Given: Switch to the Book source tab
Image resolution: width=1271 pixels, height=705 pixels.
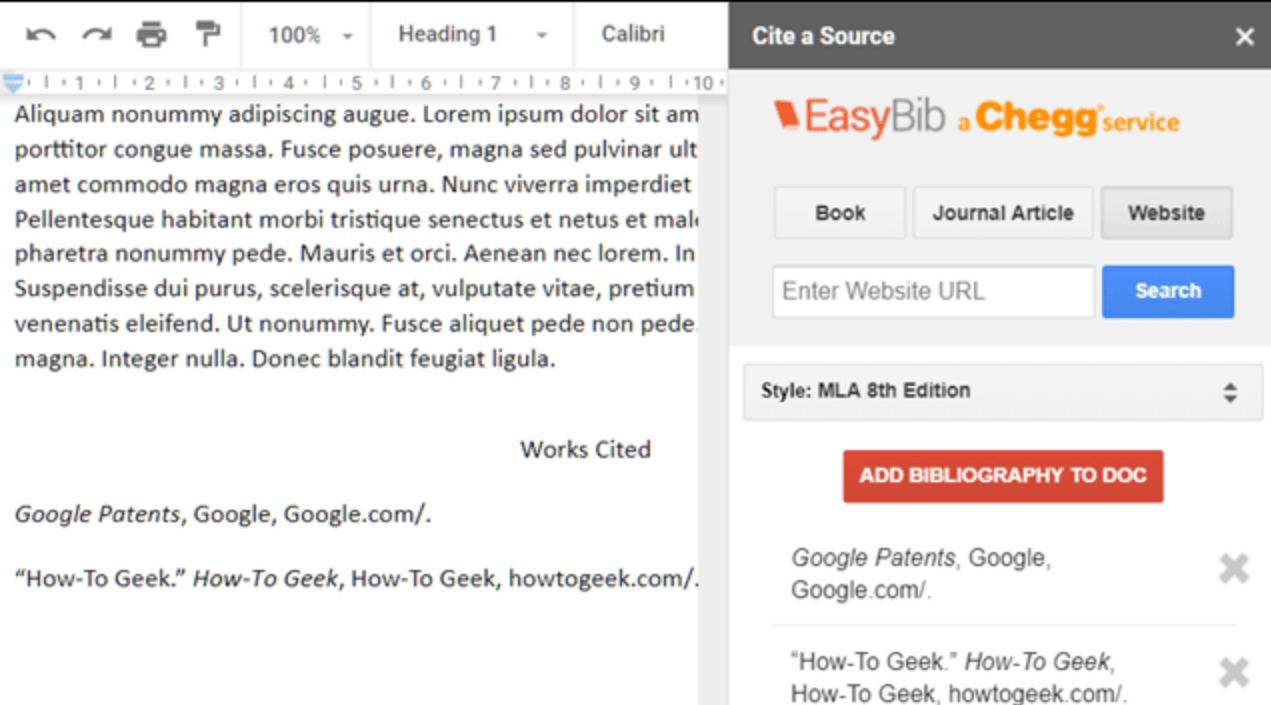Looking at the screenshot, I should (840, 213).
